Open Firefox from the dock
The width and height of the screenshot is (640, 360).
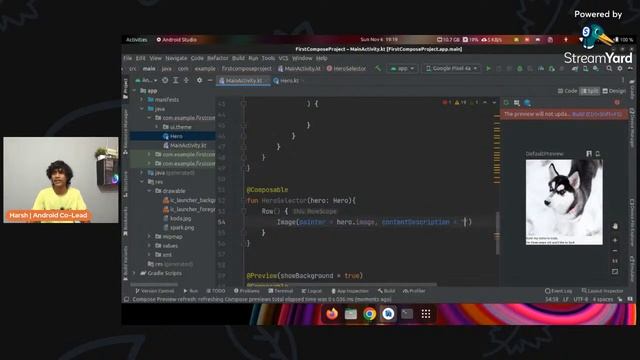coord(332,313)
